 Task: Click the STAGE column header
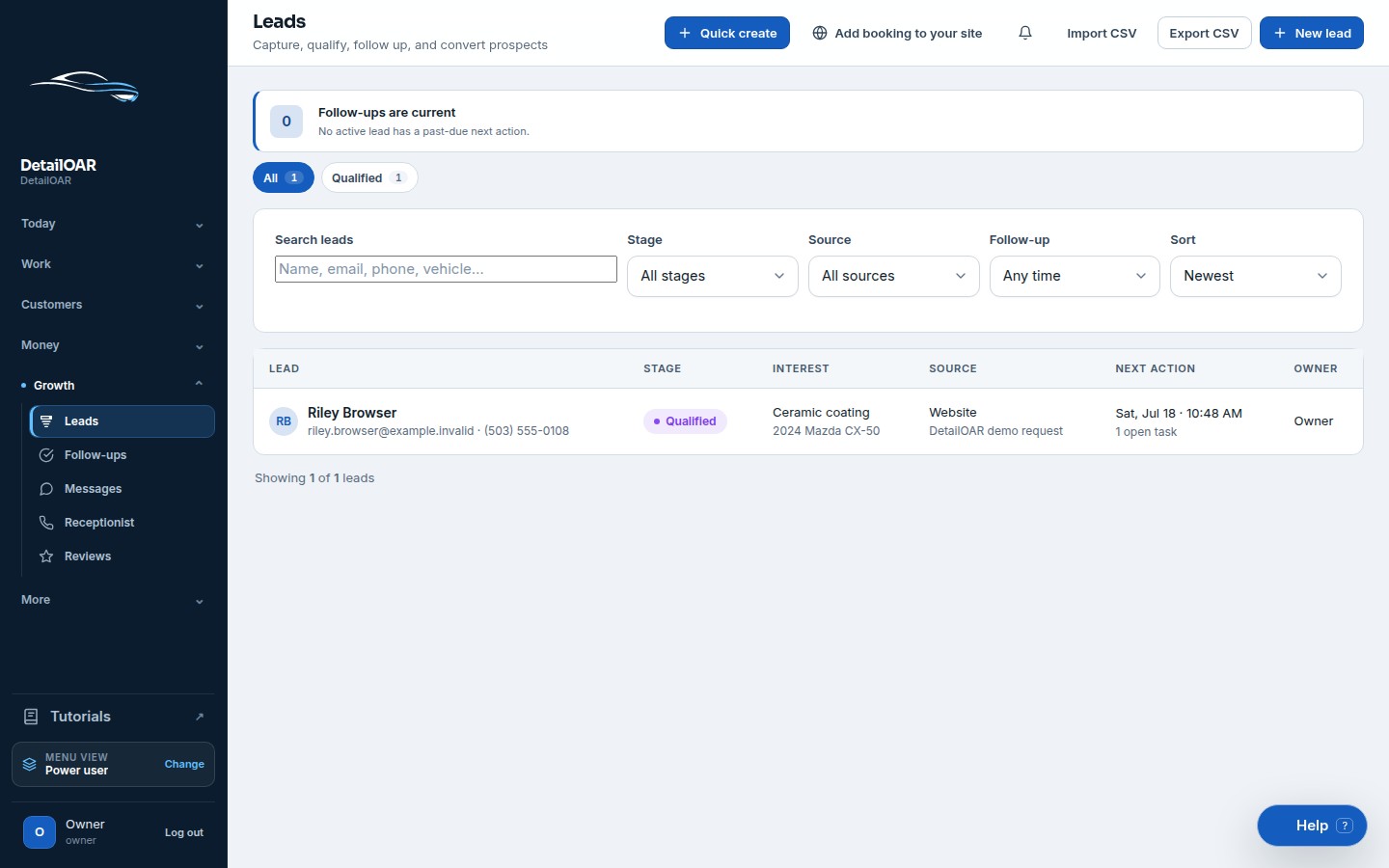tap(663, 368)
